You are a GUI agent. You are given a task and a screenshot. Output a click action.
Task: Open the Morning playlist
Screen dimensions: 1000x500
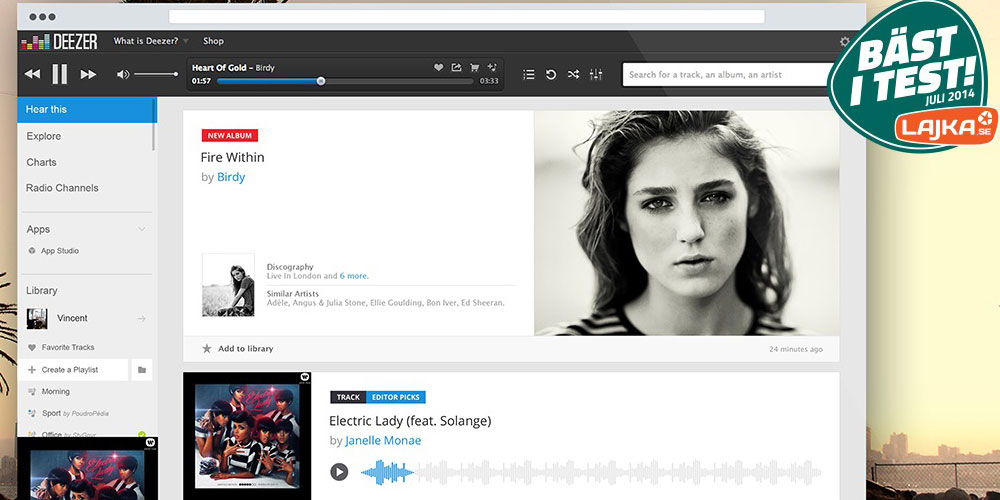point(55,392)
